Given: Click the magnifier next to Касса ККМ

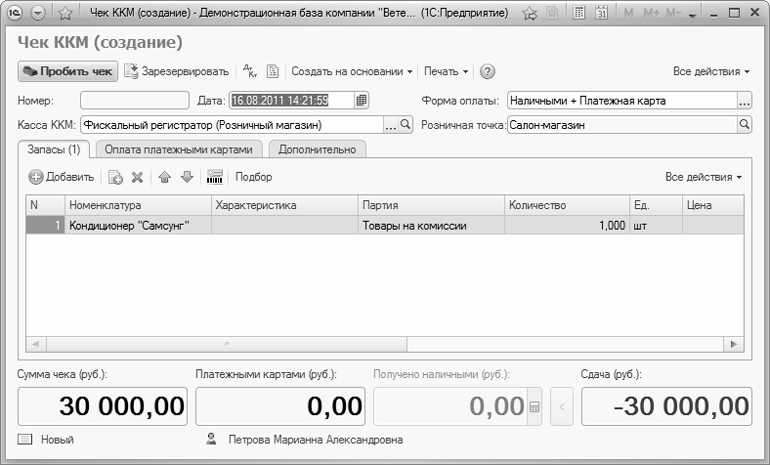Looking at the screenshot, I should [x=406, y=125].
